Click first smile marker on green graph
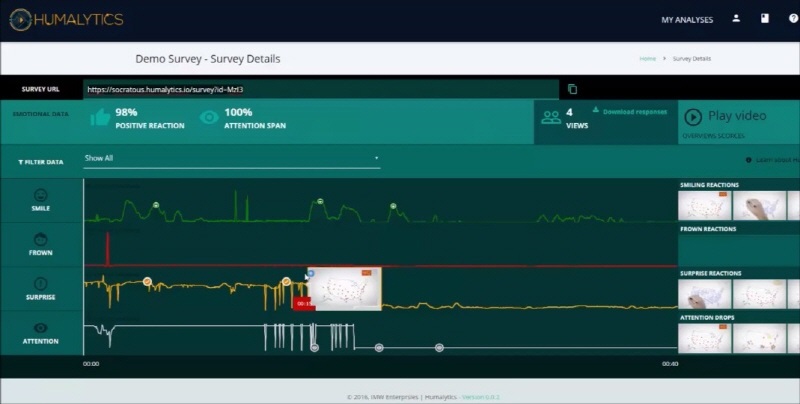Viewport: 800px width, 404px height. [156, 205]
